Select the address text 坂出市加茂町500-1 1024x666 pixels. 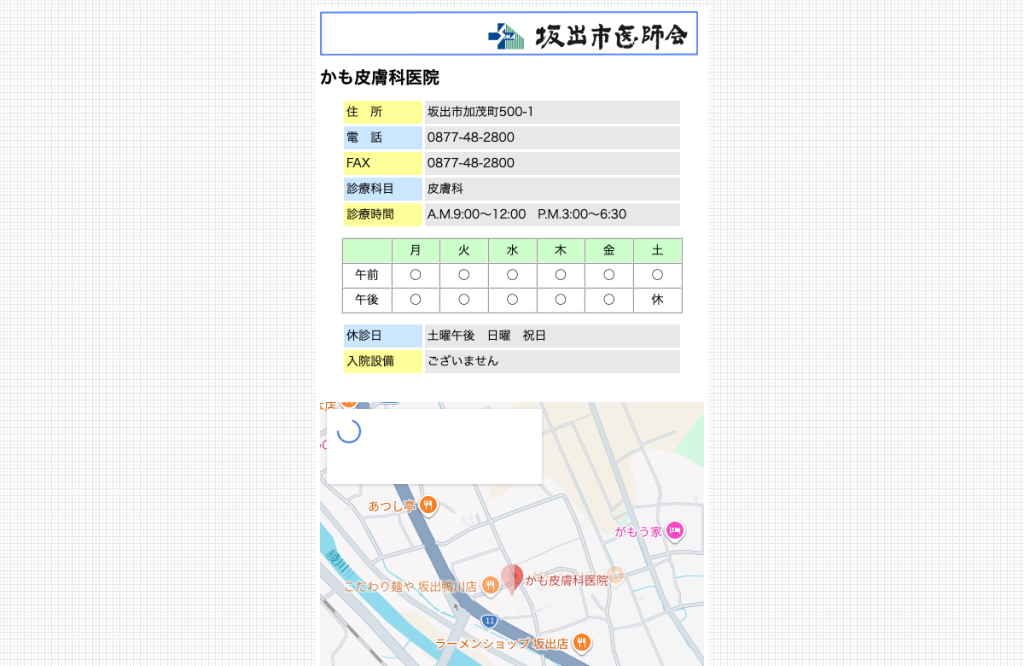pyautogui.click(x=480, y=112)
